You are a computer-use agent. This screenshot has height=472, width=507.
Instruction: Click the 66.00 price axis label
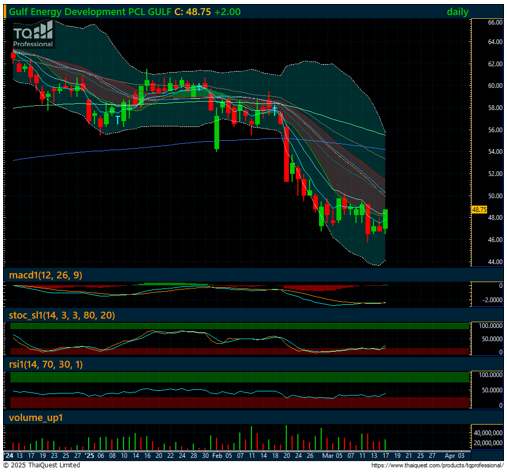tap(495, 23)
